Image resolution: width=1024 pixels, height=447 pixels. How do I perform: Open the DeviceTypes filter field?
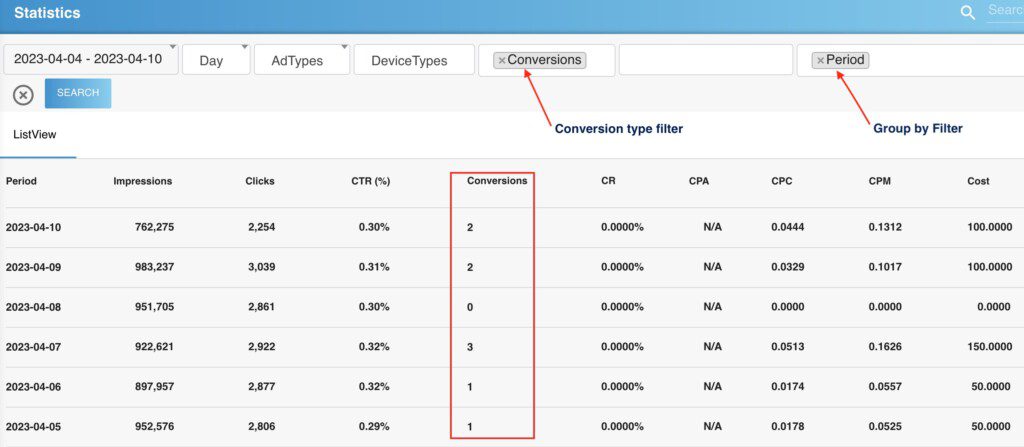[x=411, y=60]
